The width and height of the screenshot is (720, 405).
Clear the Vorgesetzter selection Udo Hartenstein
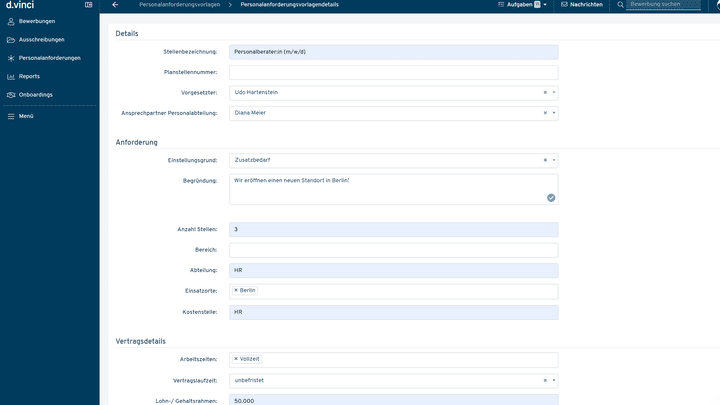point(545,92)
